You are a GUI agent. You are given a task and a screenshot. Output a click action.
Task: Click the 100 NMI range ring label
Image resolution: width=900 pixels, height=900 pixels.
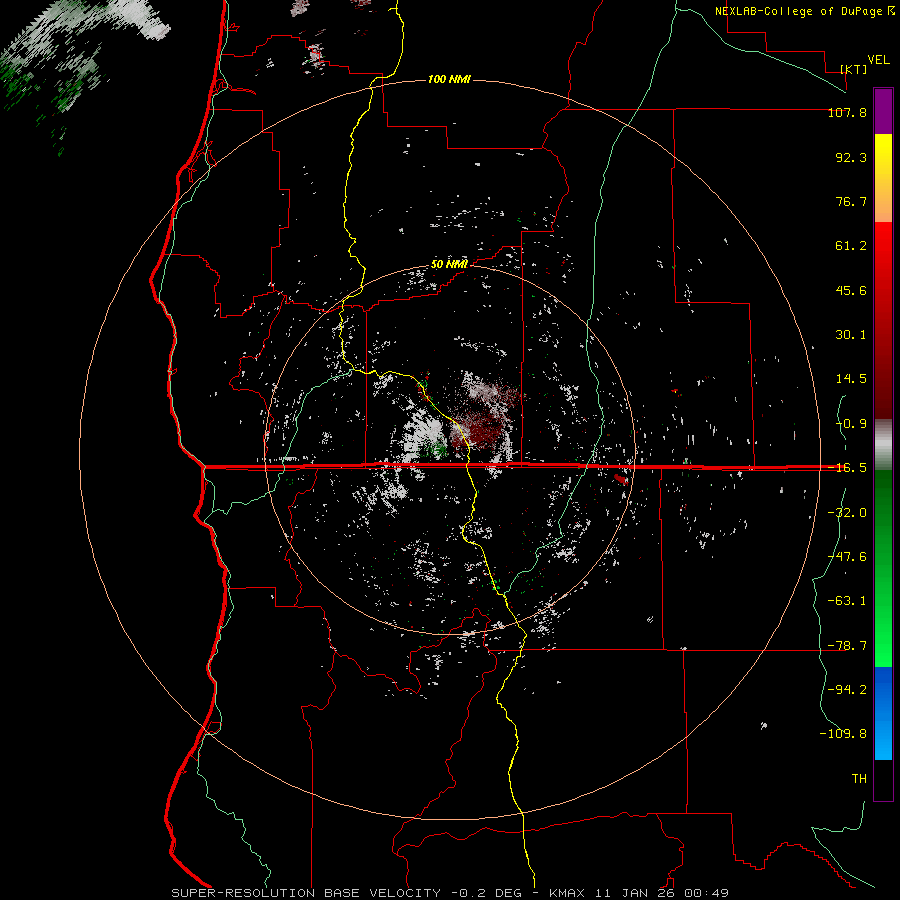click(x=449, y=79)
